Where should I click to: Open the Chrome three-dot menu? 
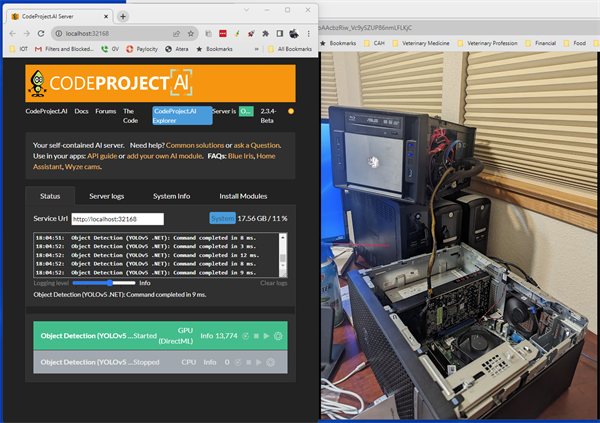[x=308, y=34]
